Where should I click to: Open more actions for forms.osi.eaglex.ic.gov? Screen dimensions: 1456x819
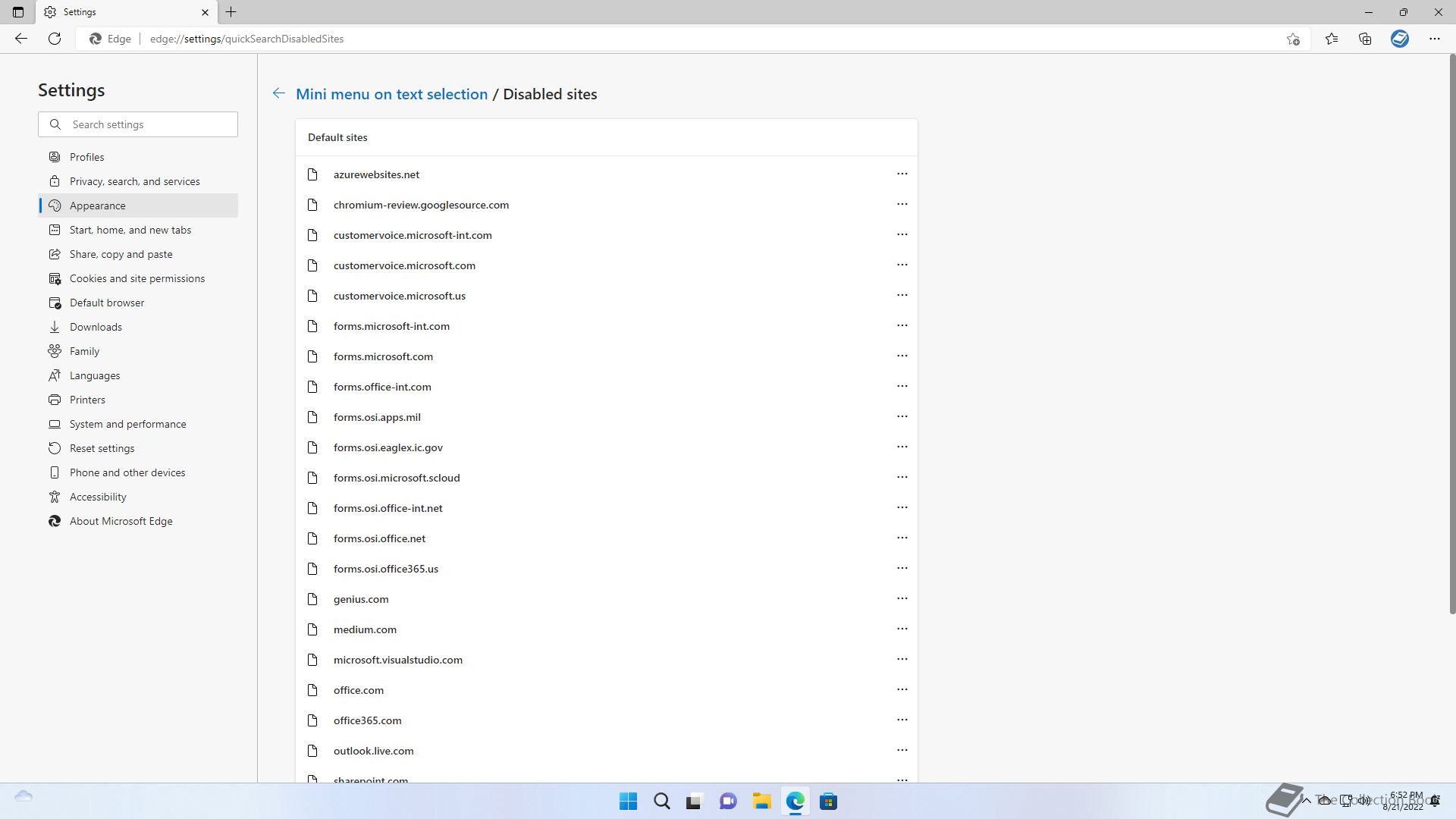(x=902, y=447)
